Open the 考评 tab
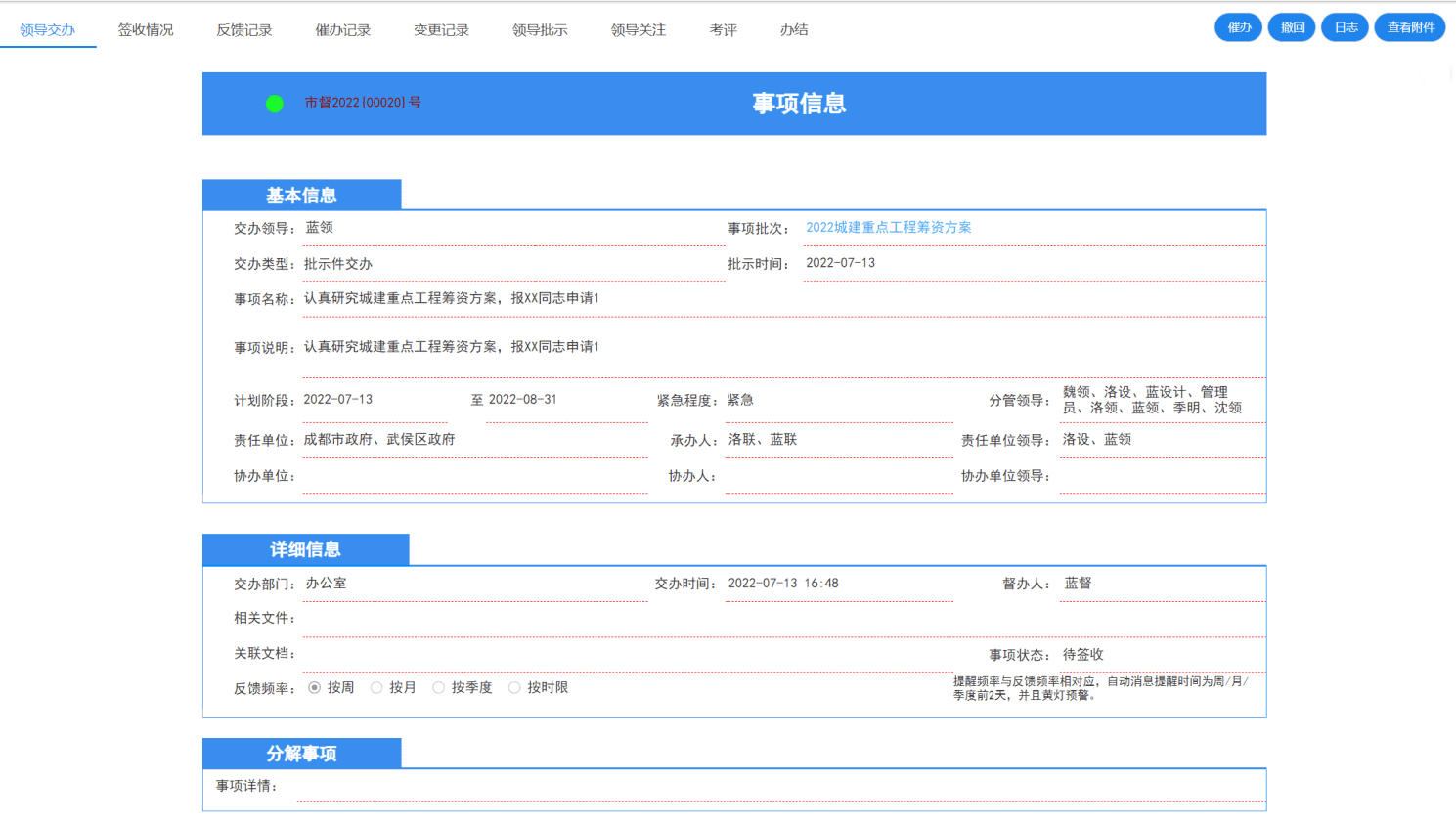The height and width of the screenshot is (824, 1456). coord(724,30)
